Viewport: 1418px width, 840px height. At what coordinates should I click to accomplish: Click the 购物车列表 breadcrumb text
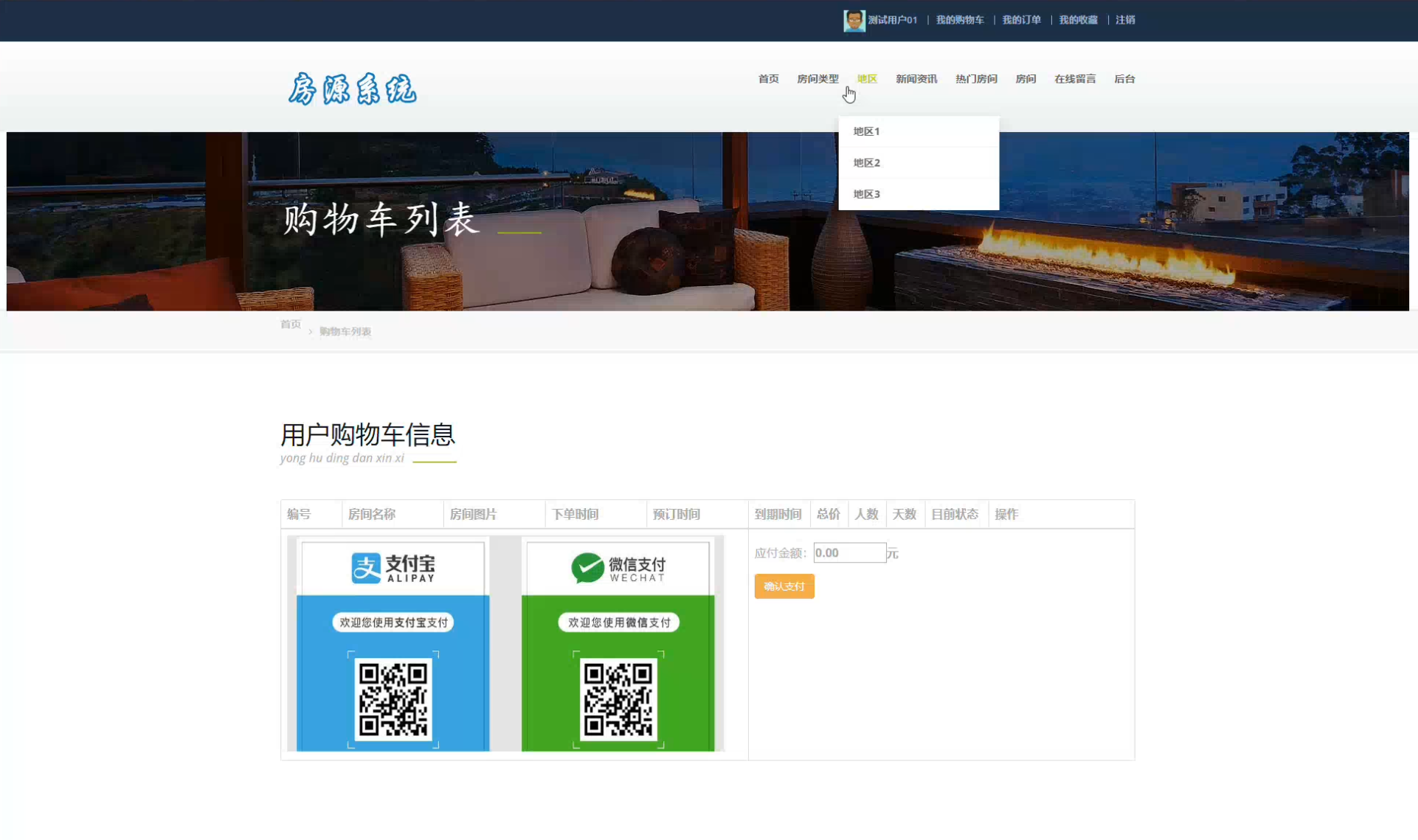(x=345, y=332)
